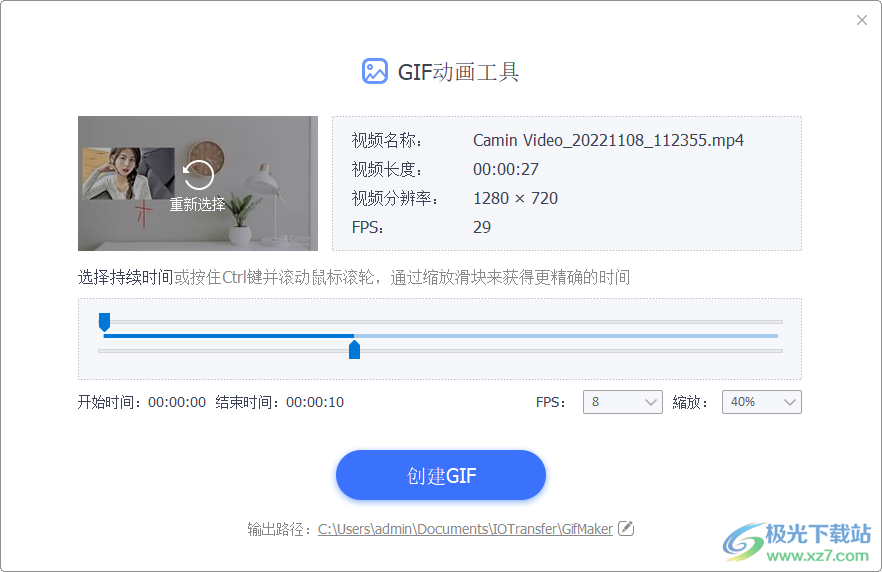Screen dimensions: 882x572
Task: Click the video preview thumbnail
Action: coord(198,183)
